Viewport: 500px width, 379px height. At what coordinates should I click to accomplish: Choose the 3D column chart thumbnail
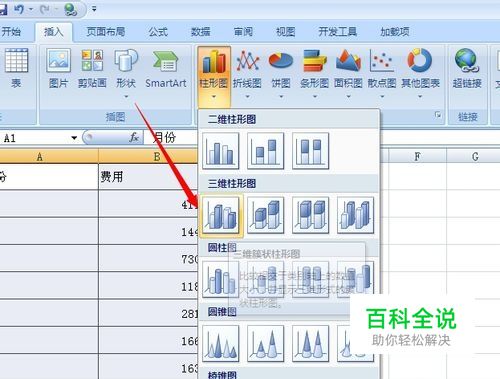(x=355, y=215)
